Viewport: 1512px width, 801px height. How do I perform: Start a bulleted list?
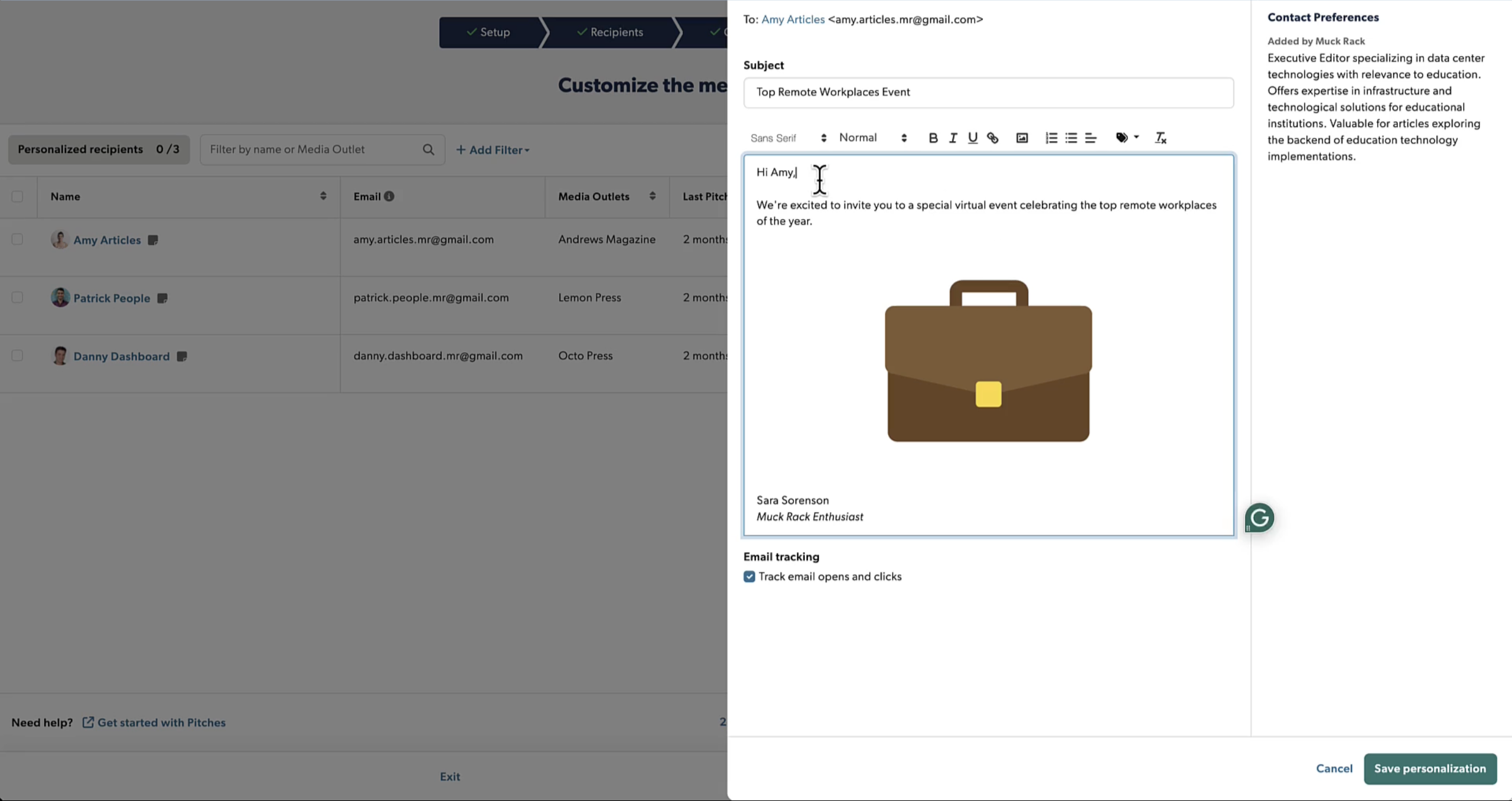coord(1071,138)
